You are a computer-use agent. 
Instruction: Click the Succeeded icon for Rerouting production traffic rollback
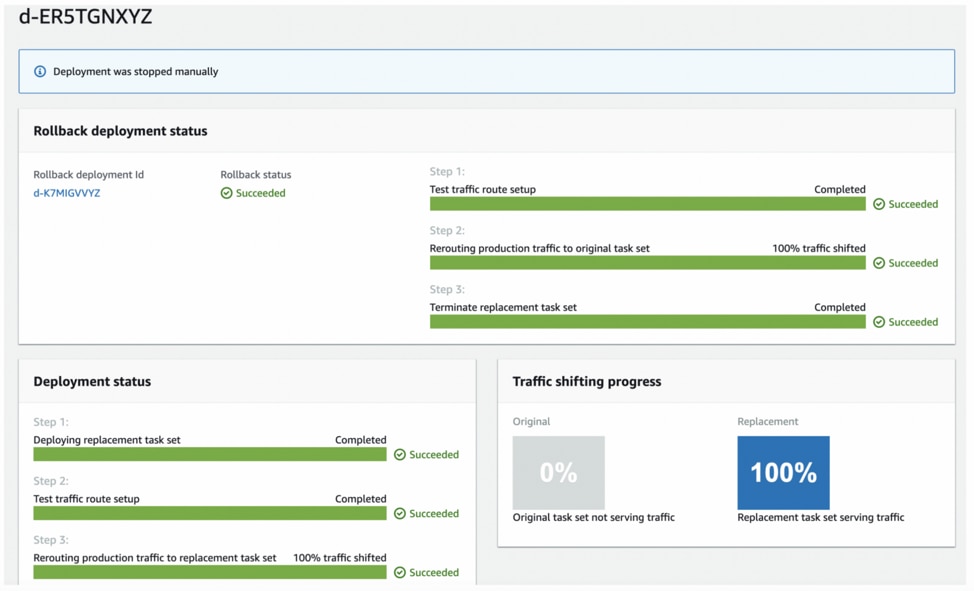[x=878, y=263]
